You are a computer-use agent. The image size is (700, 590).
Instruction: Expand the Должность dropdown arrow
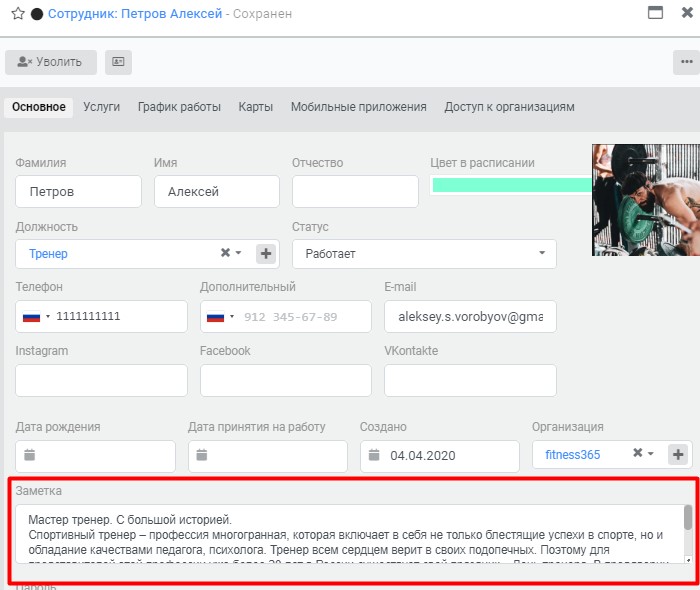pyautogui.click(x=238, y=253)
